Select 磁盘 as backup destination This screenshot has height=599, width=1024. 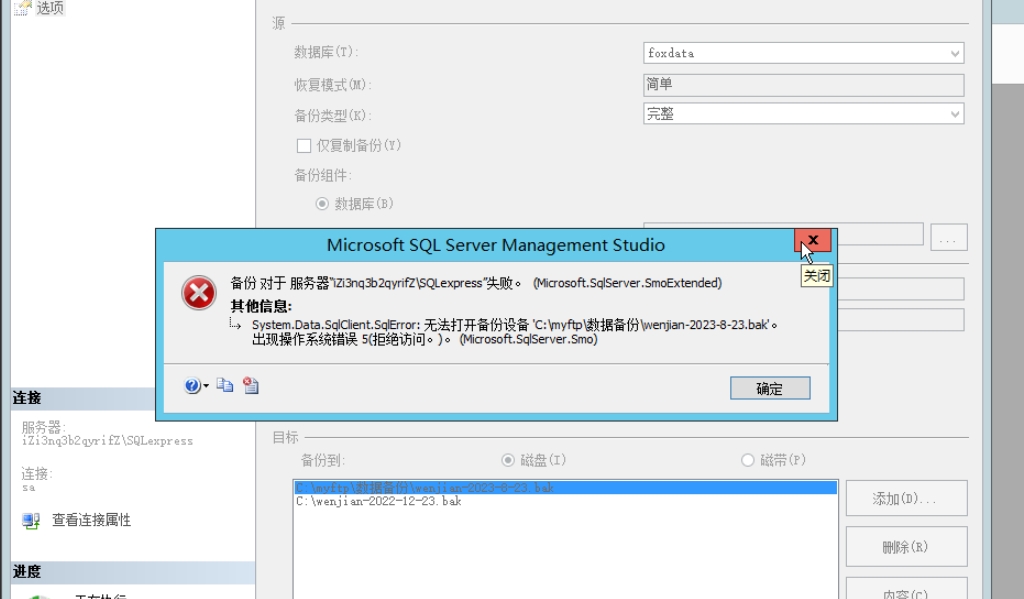[507, 461]
